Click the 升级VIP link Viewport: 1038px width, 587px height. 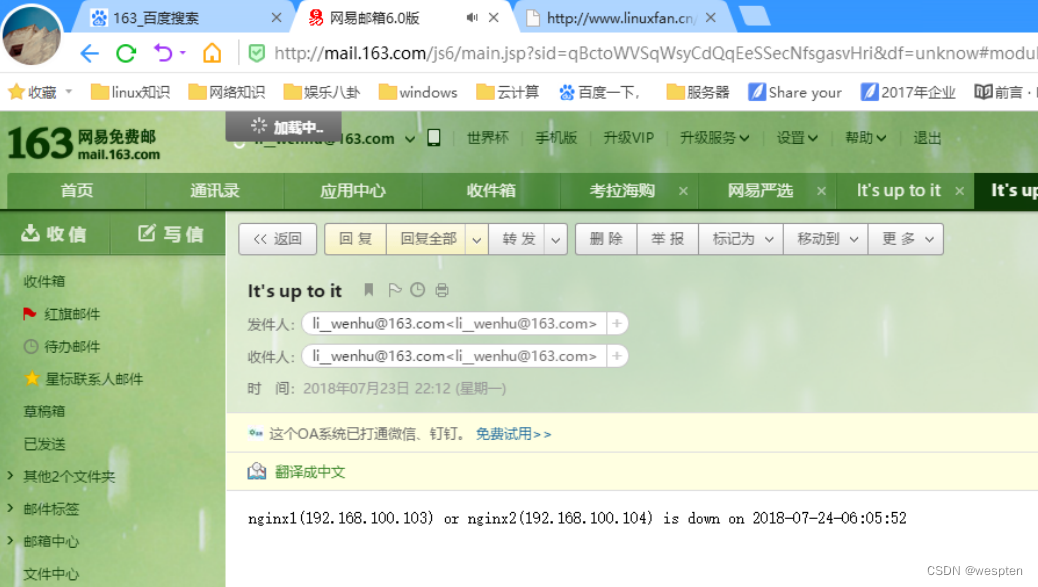click(628, 138)
